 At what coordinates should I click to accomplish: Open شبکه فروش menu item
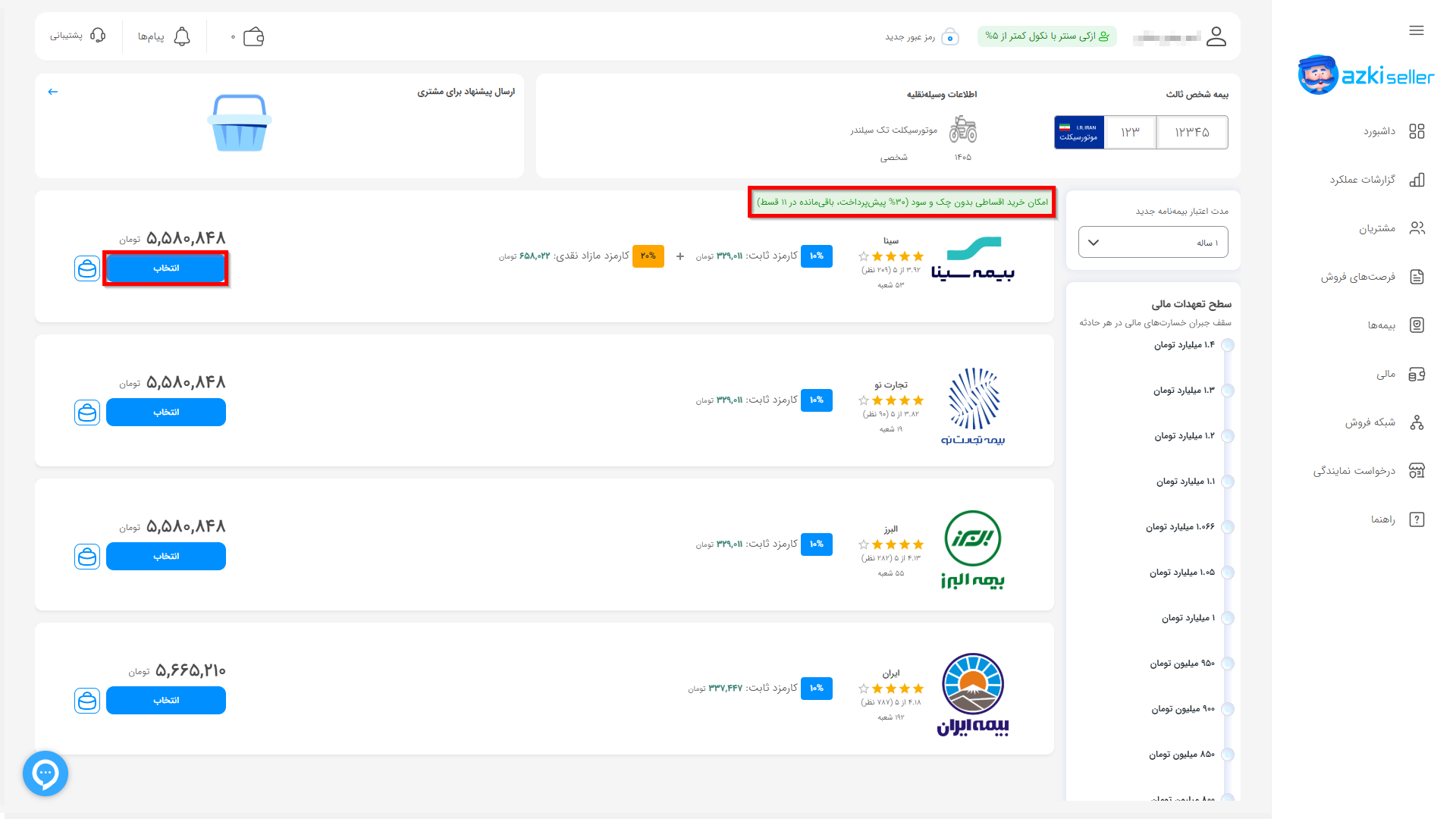coord(1370,422)
